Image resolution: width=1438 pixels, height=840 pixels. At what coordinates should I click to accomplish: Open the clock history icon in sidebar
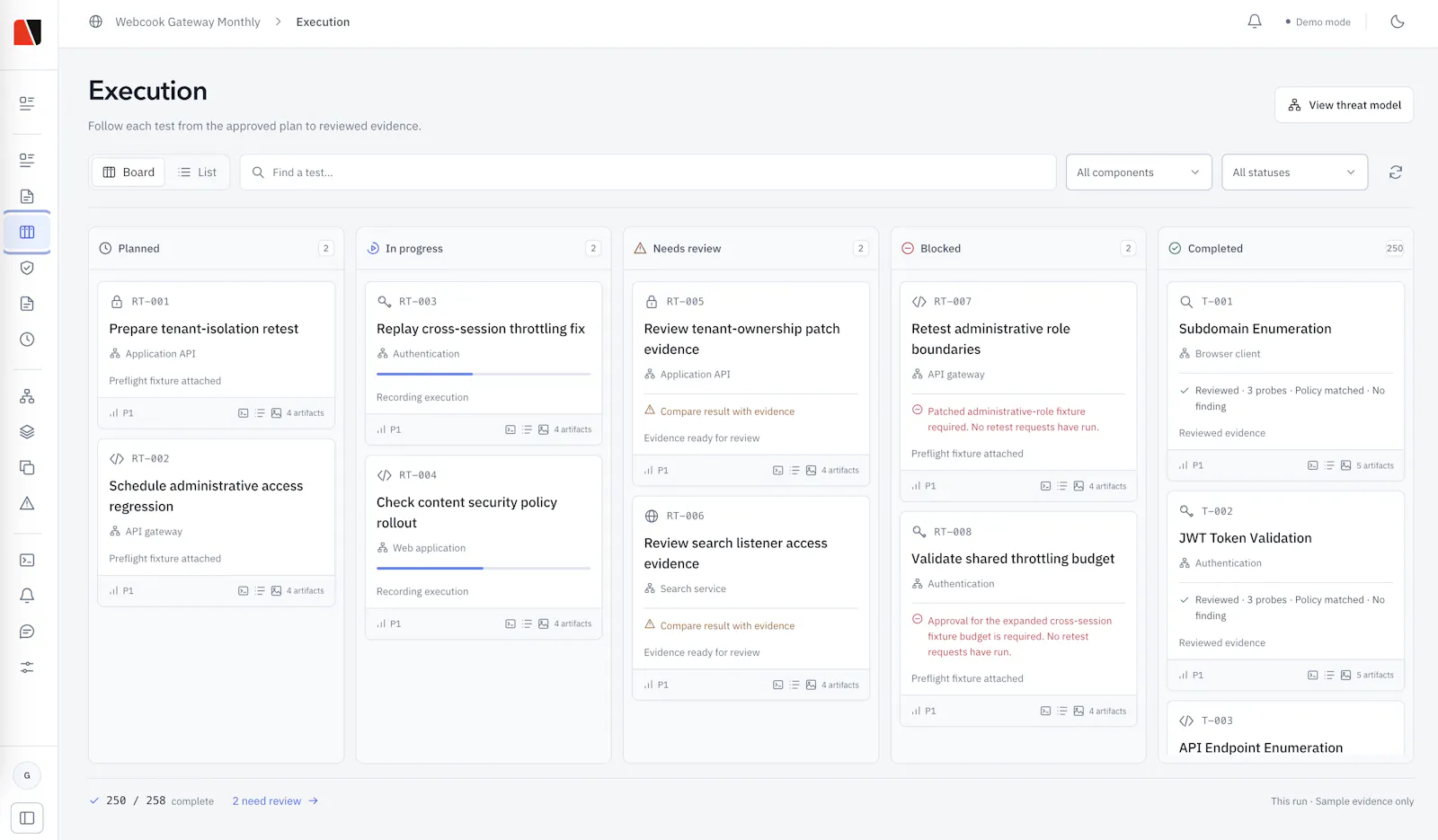(27, 340)
